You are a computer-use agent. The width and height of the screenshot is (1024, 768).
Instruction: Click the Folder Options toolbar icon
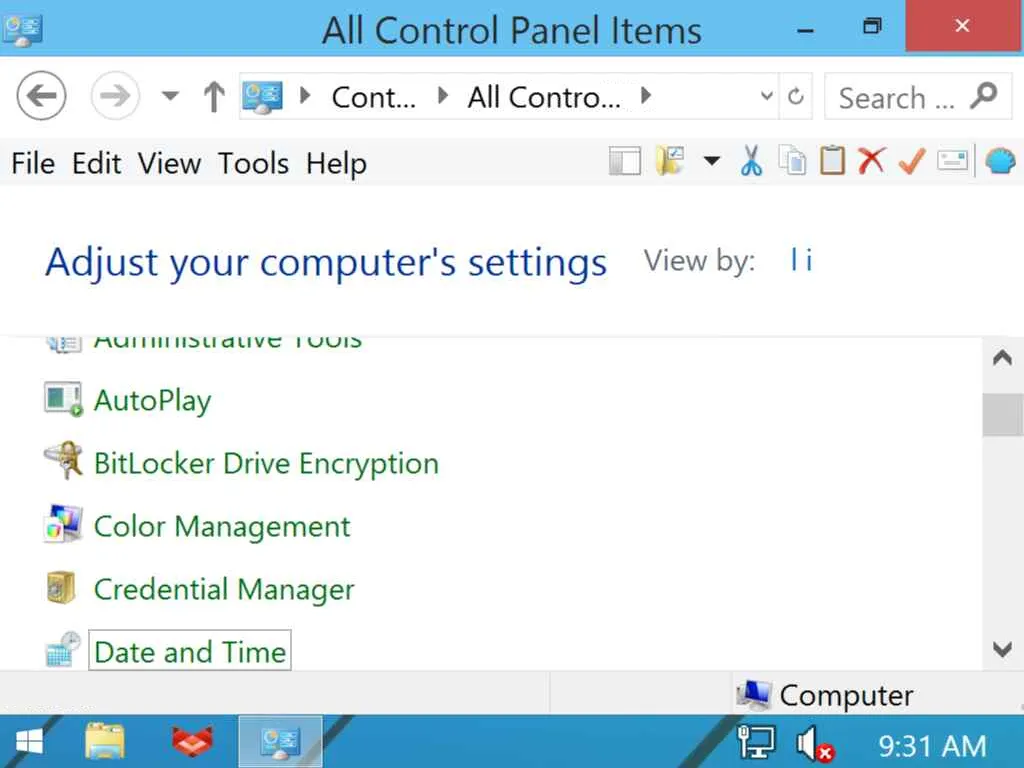click(669, 161)
